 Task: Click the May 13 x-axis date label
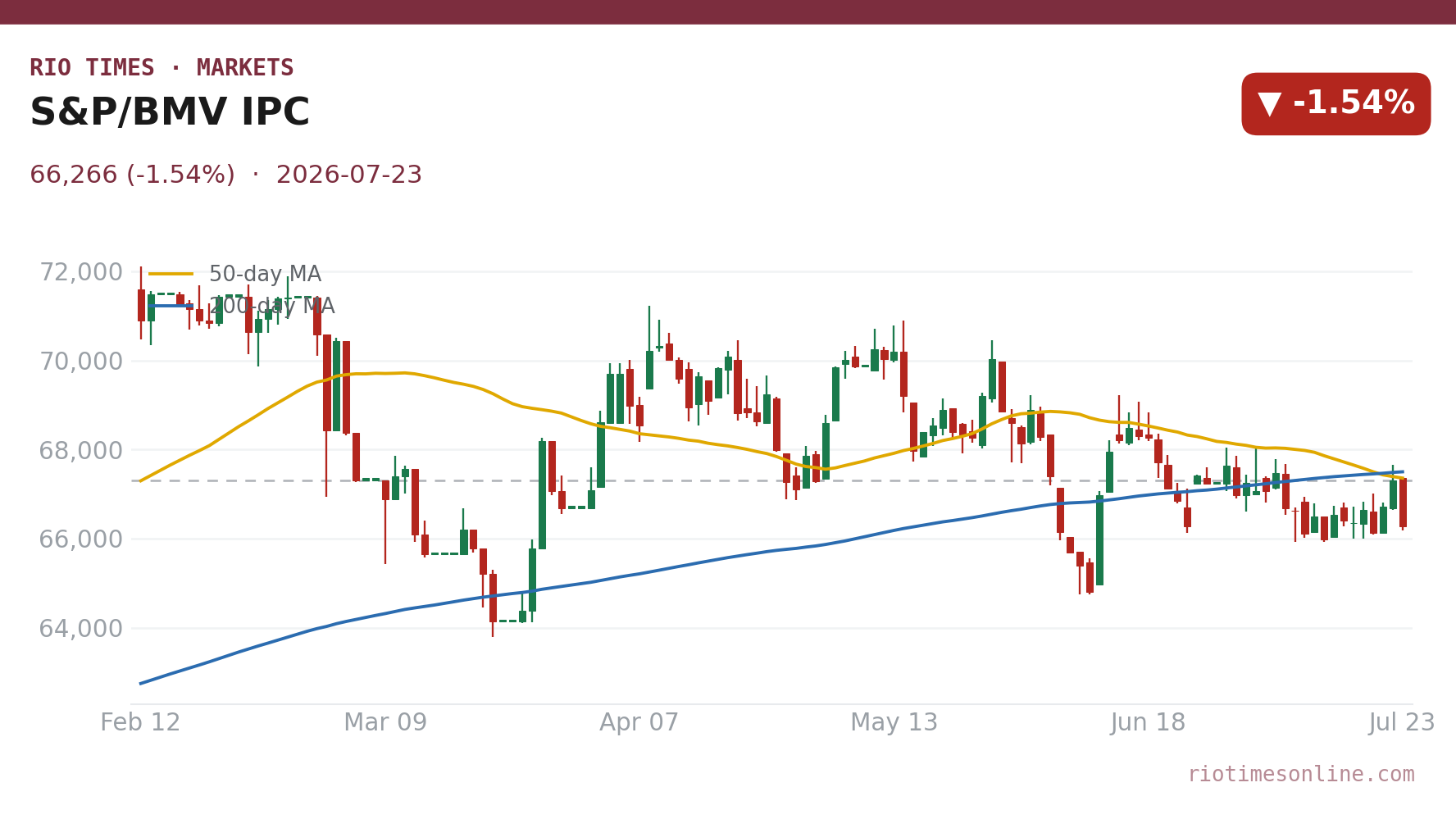click(894, 723)
